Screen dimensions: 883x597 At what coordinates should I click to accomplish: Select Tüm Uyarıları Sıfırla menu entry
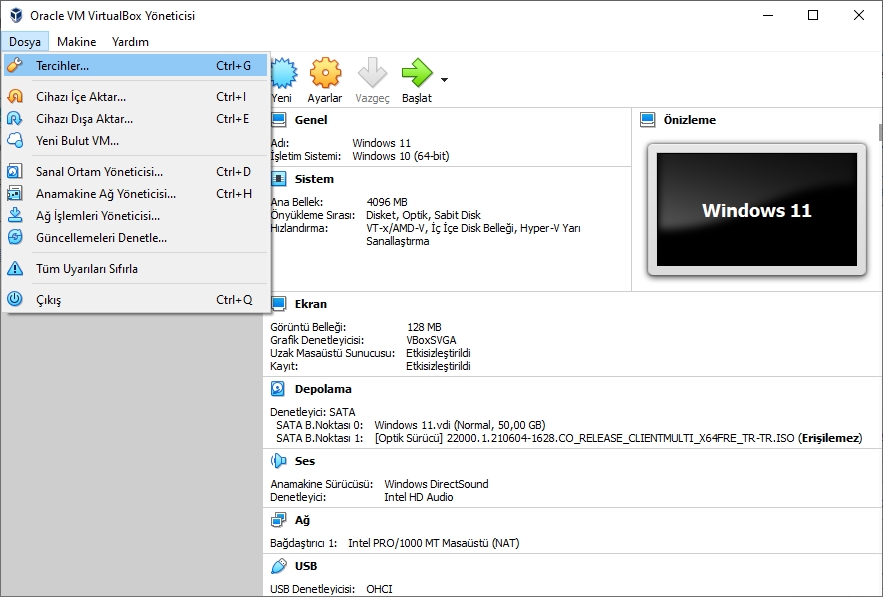click(x=136, y=268)
